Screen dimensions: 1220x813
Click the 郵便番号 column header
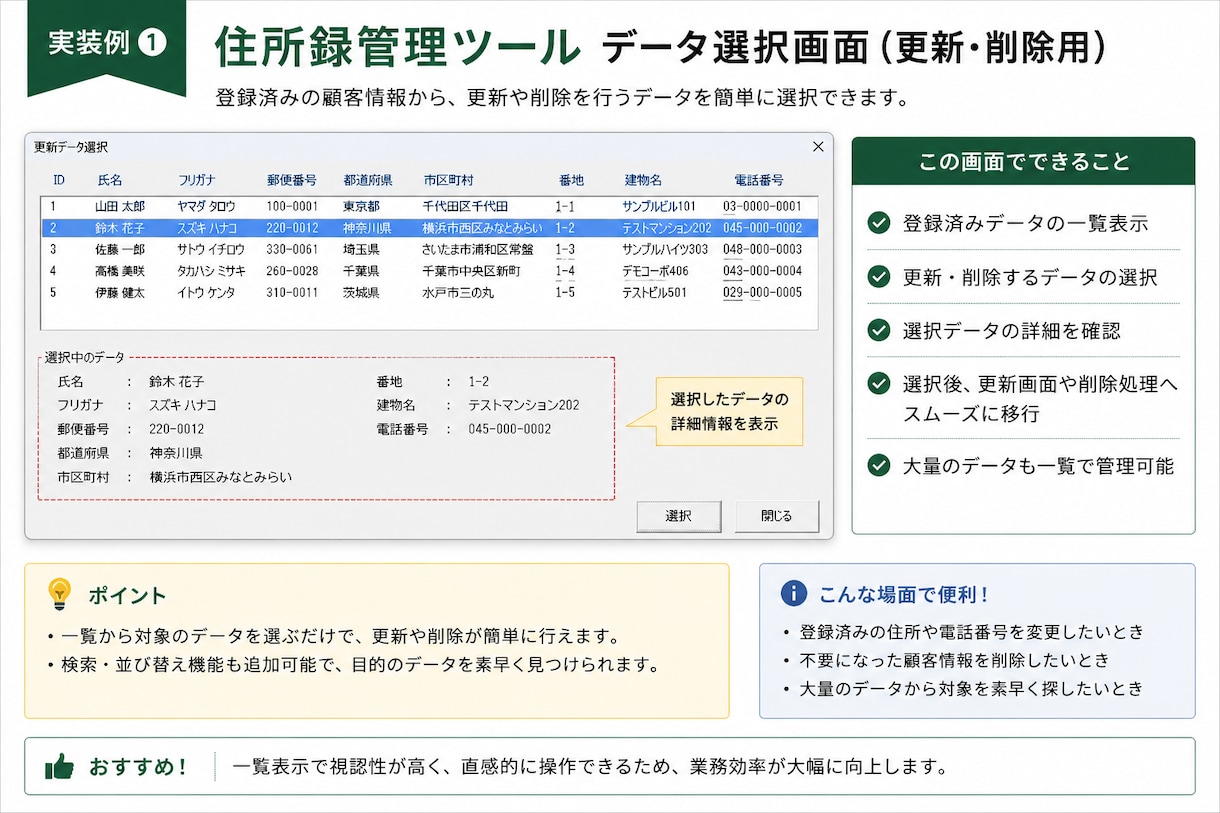tap(291, 181)
